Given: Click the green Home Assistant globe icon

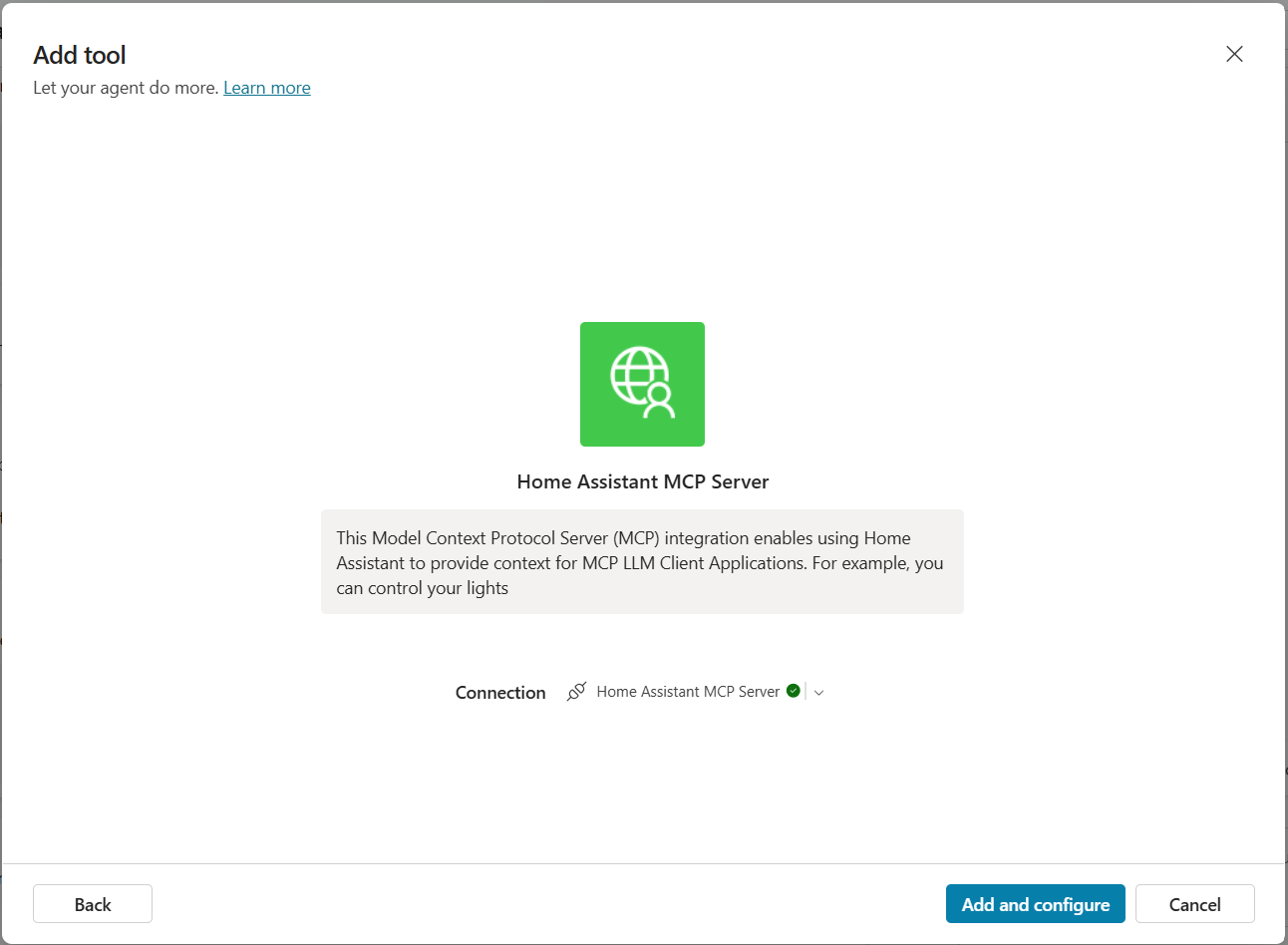Looking at the screenshot, I should click(x=642, y=384).
